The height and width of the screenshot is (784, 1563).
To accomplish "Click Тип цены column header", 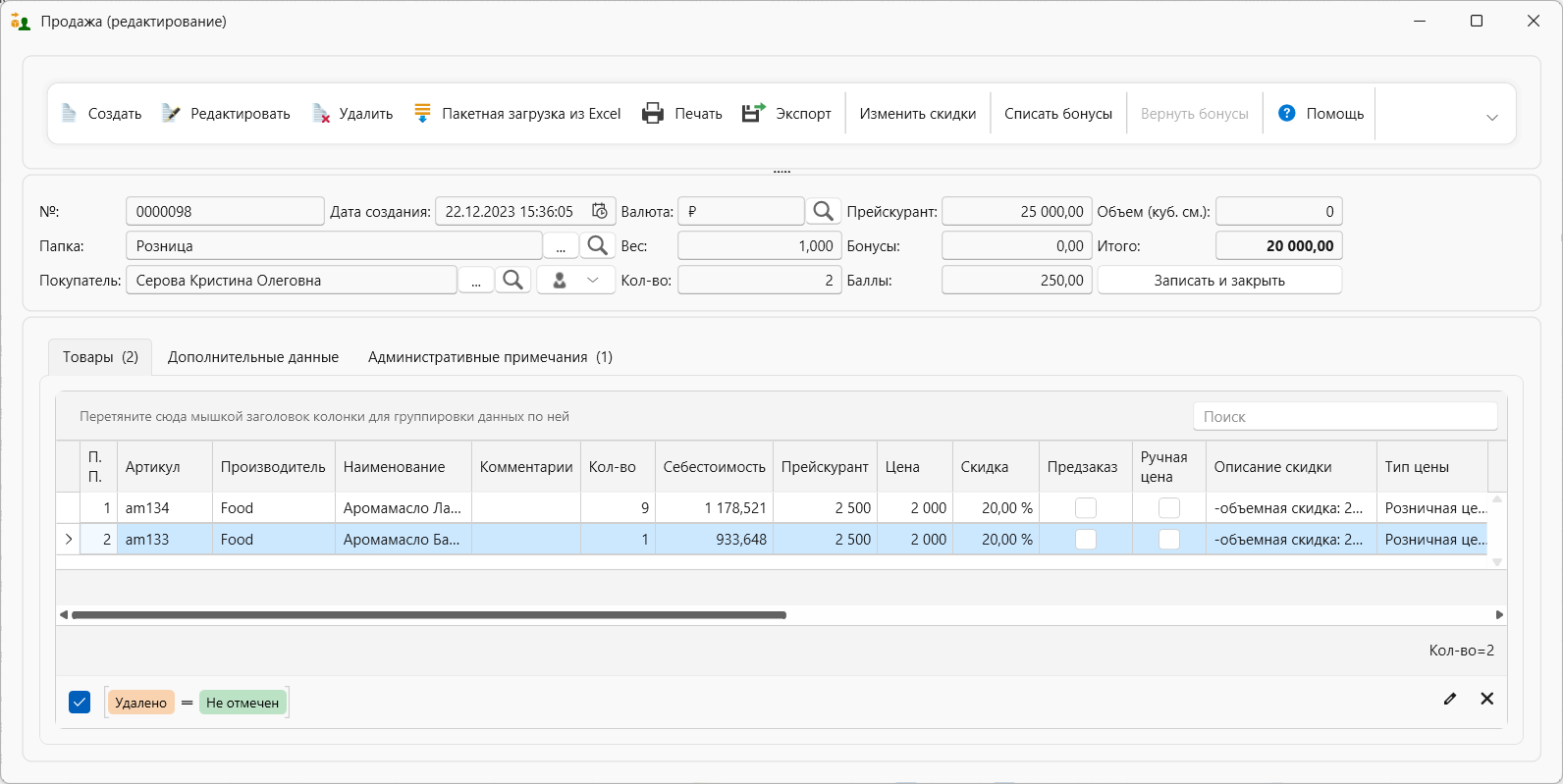I will click(x=1432, y=467).
